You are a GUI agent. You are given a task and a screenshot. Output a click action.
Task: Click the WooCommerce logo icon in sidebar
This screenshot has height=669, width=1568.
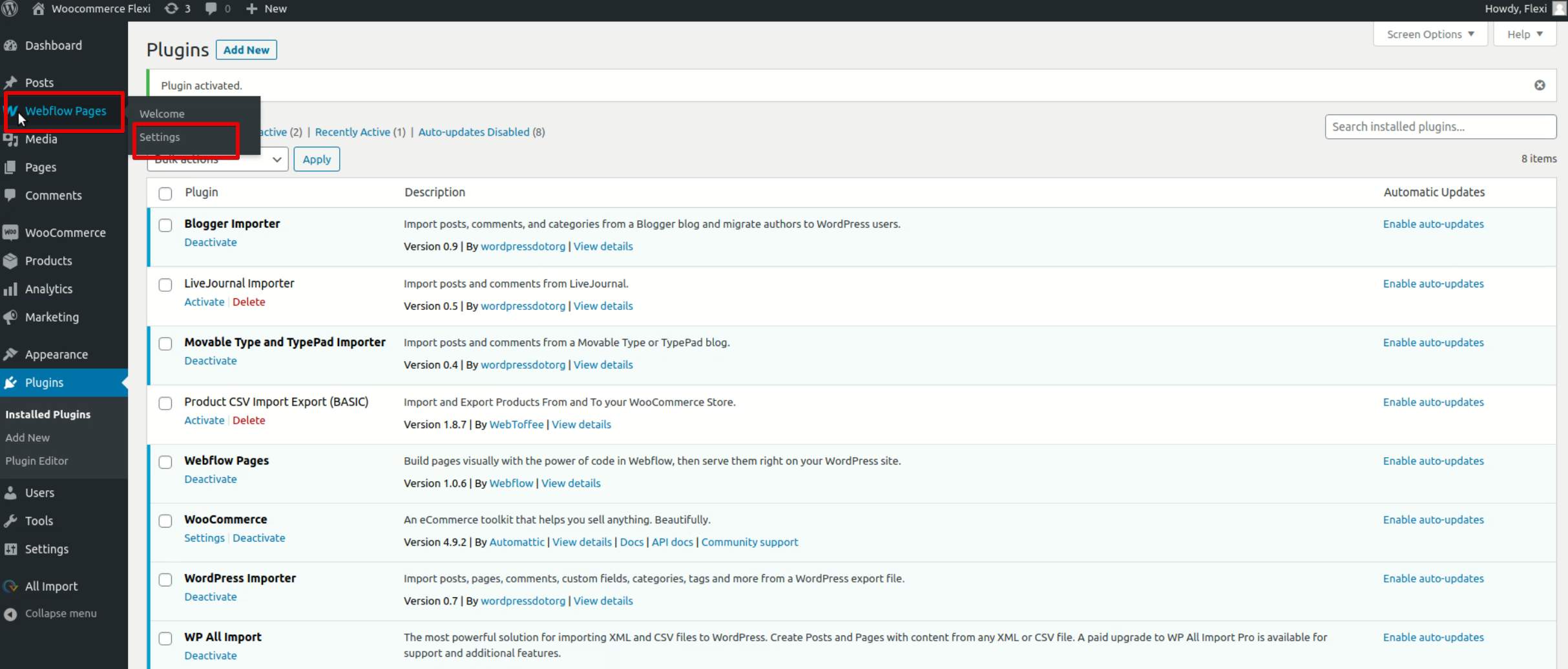(x=10, y=232)
